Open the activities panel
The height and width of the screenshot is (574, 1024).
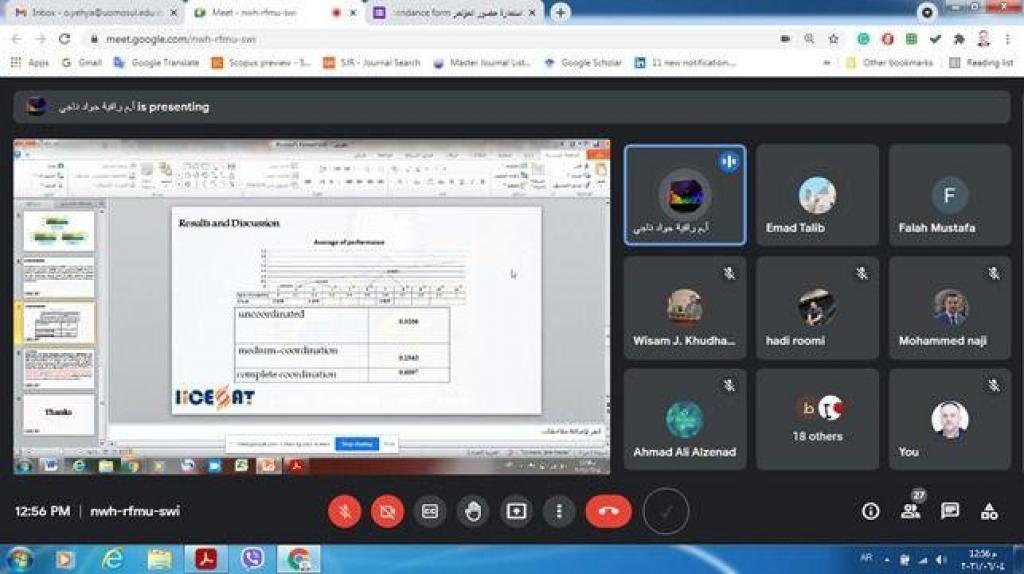click(x=989, y=511)
